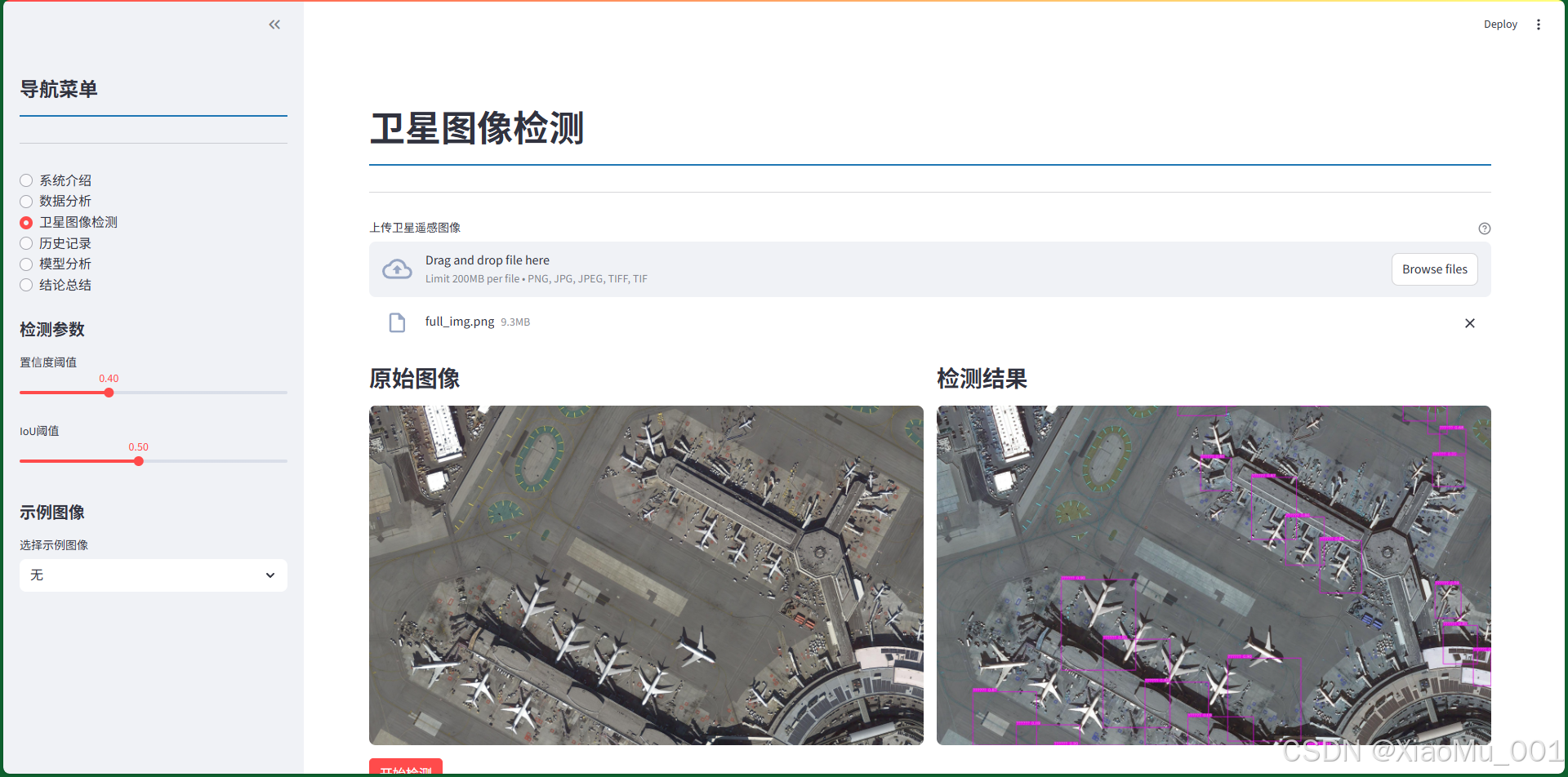Select 历史记录 radio option
This screenshot has width=1568, height=777.
[x=56, y=243]
